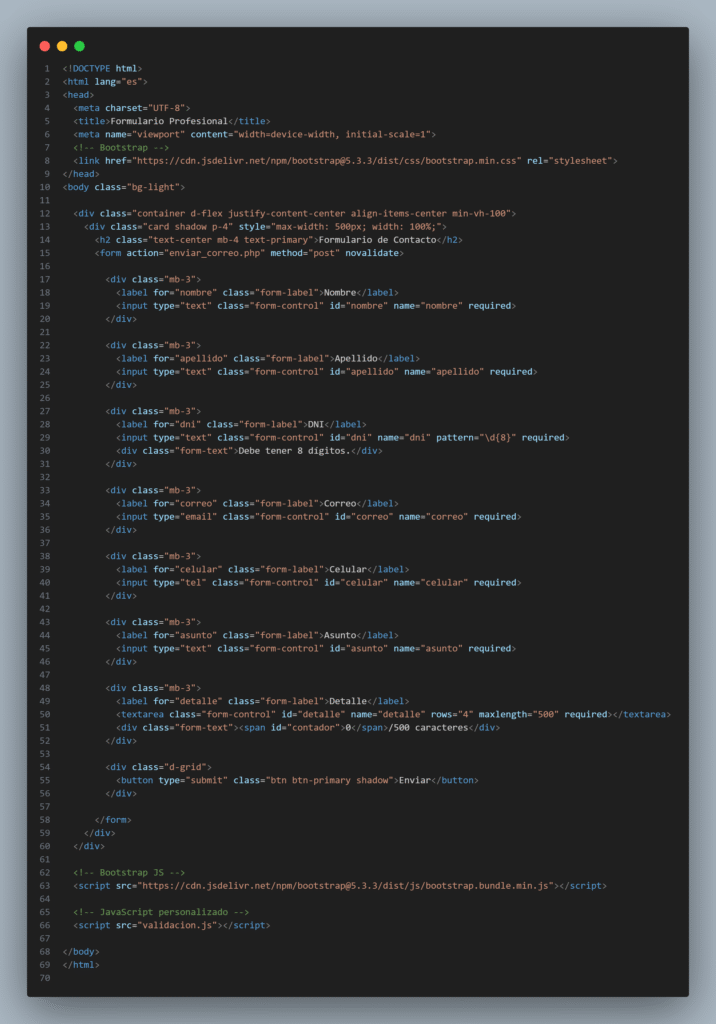Click the 'Nombre' label text on line 18
The height and width of the screenshot is (1024, 716).
[340, 293]
